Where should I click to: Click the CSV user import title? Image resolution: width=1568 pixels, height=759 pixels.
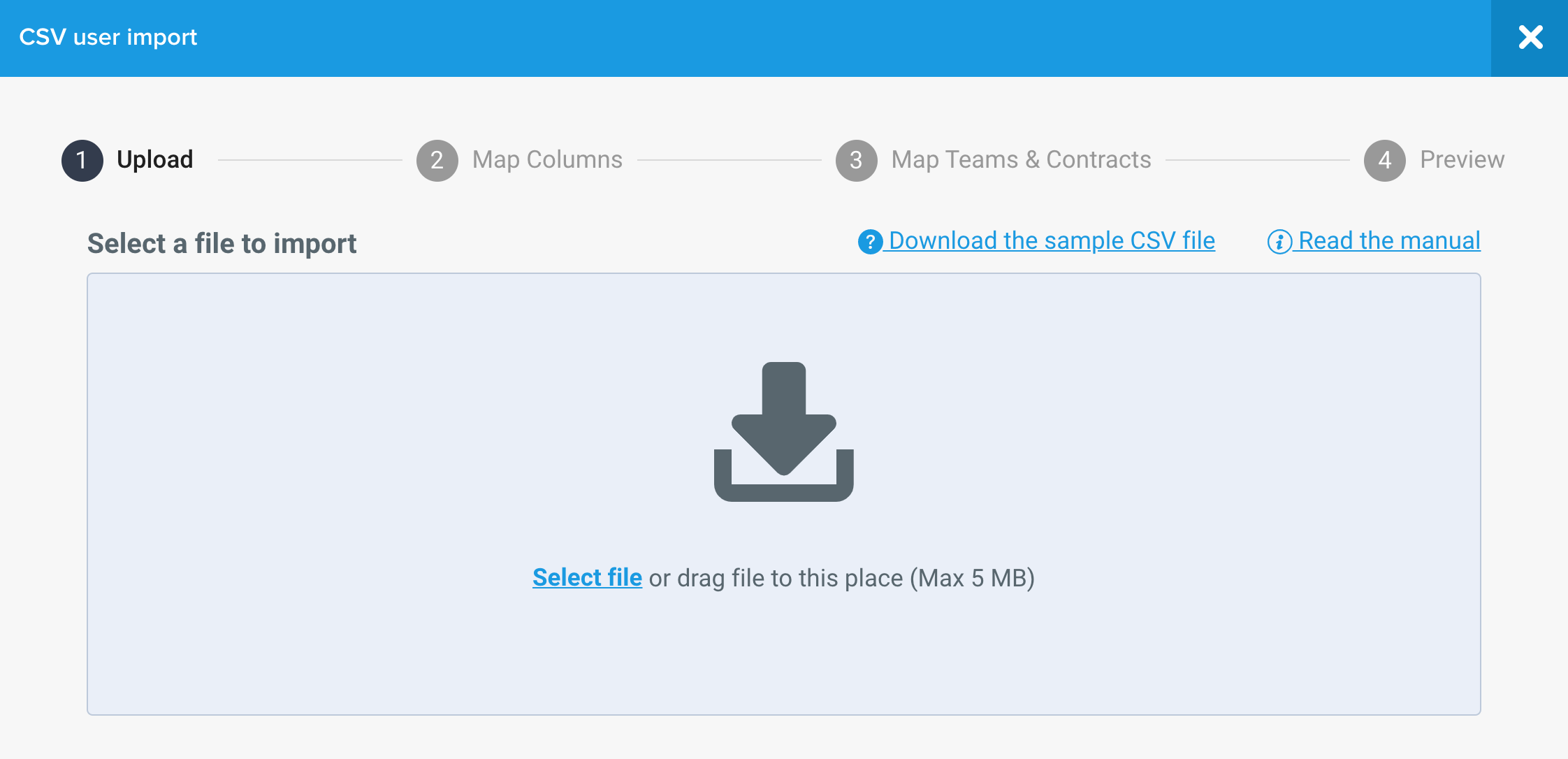click(x=108, y=37)
